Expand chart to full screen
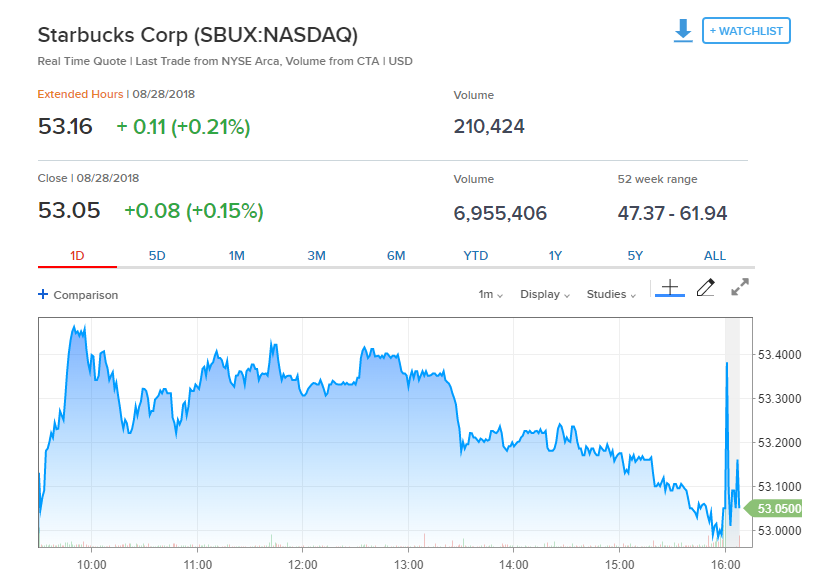 [x=740, y=288]
